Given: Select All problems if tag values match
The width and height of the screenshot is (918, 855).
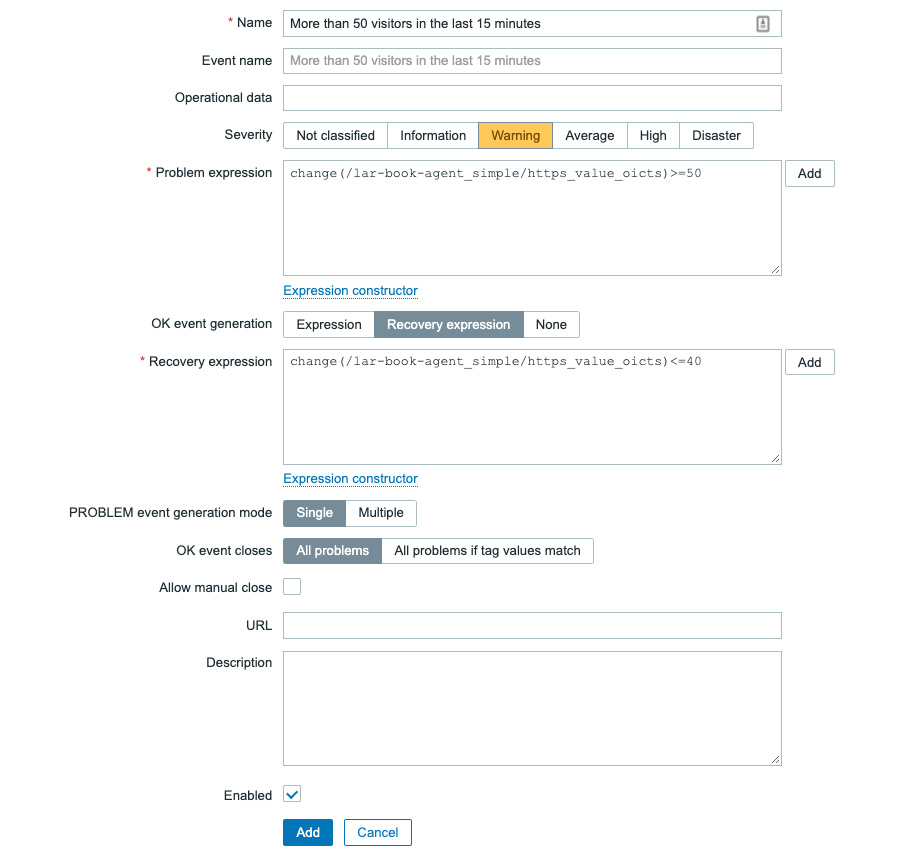Looking at the screenshot, I should [488, 550].
